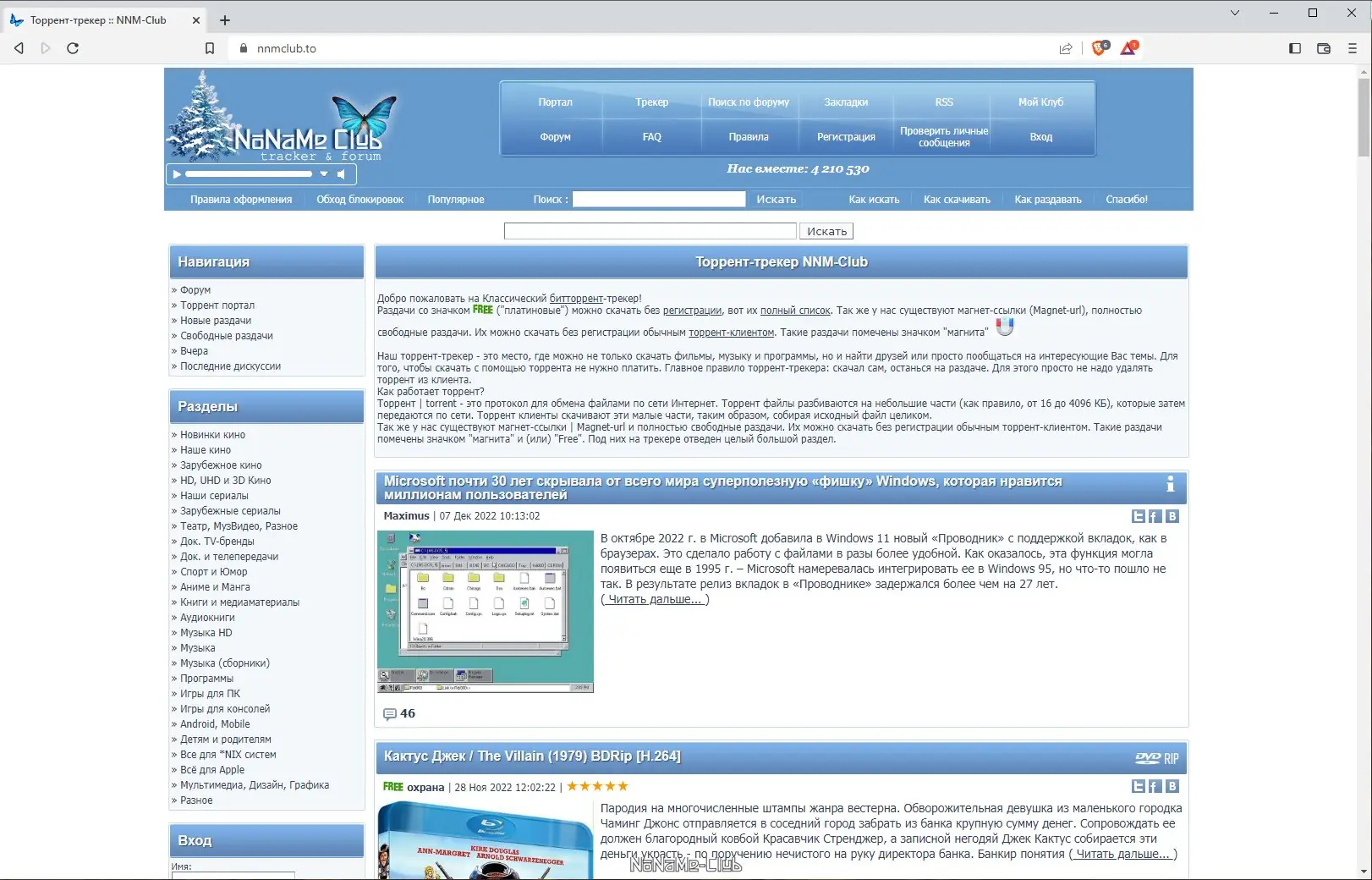
Task: Close the NNM-Club browser tab
Action: [x=196, y=20]
